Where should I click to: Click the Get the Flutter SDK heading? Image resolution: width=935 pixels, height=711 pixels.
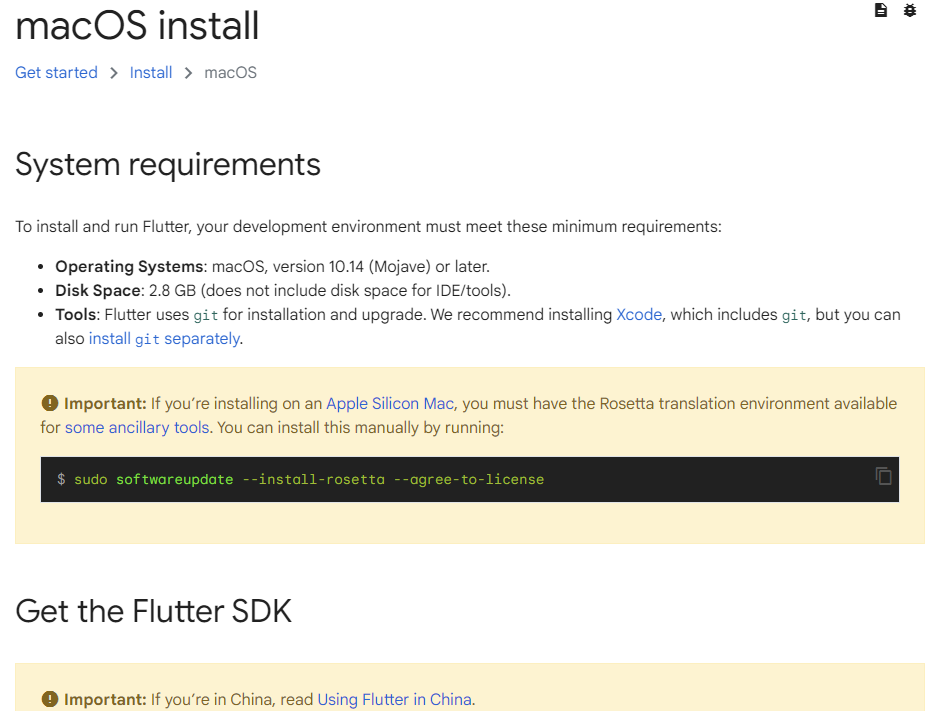[153, 611]
